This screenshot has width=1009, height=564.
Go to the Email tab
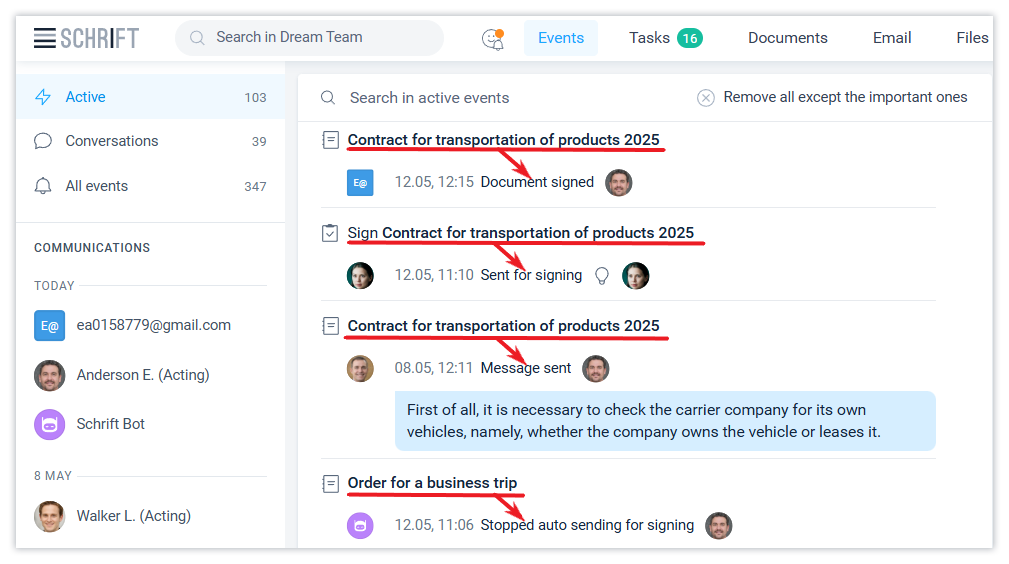click(x=892, y=38)
